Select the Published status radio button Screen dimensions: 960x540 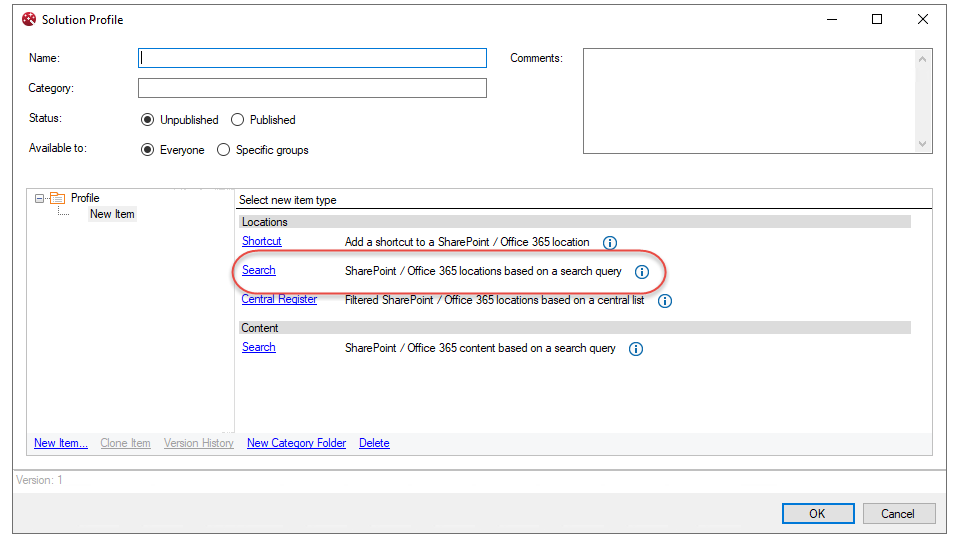(238, 120)
